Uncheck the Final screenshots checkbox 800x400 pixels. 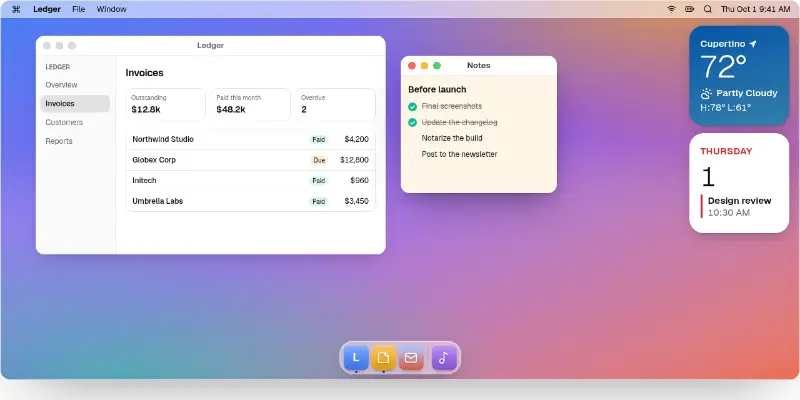click(x=412, y=107)
